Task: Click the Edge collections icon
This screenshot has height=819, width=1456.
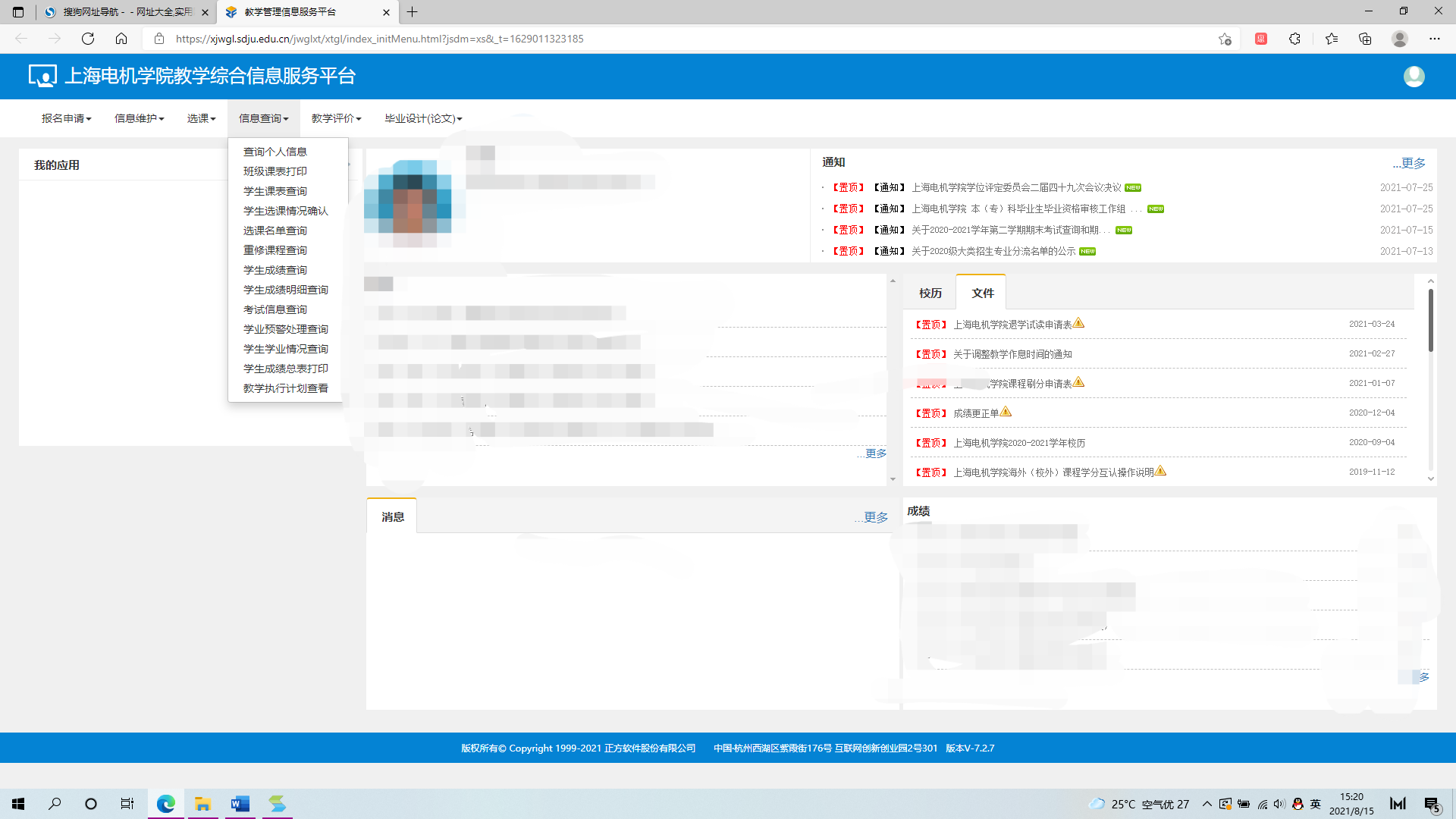Action: tap(1365, 39)
